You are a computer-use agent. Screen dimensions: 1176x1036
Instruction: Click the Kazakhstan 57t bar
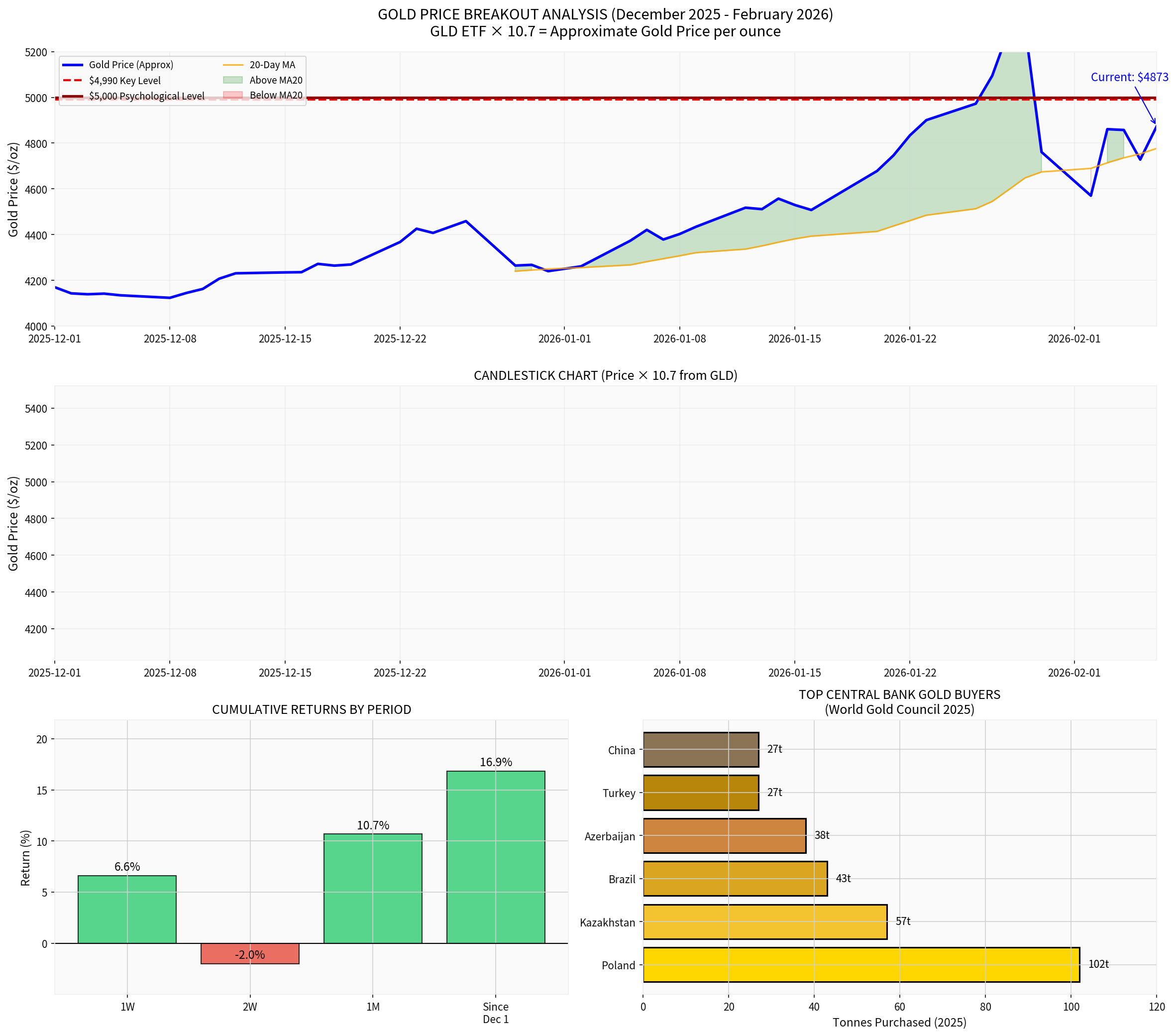tap(765, 921)
